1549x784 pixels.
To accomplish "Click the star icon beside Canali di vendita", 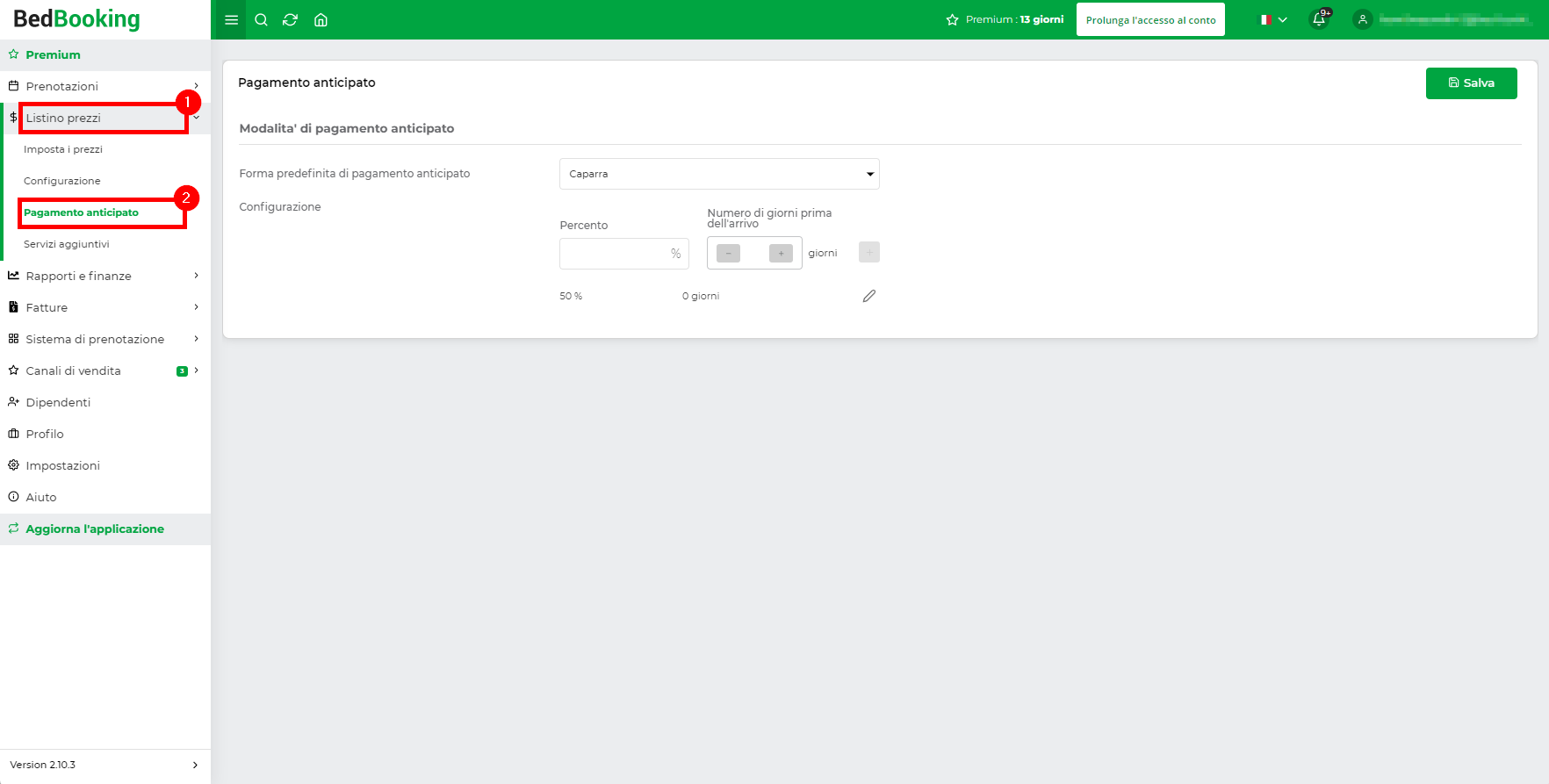I will click(13, 370).
